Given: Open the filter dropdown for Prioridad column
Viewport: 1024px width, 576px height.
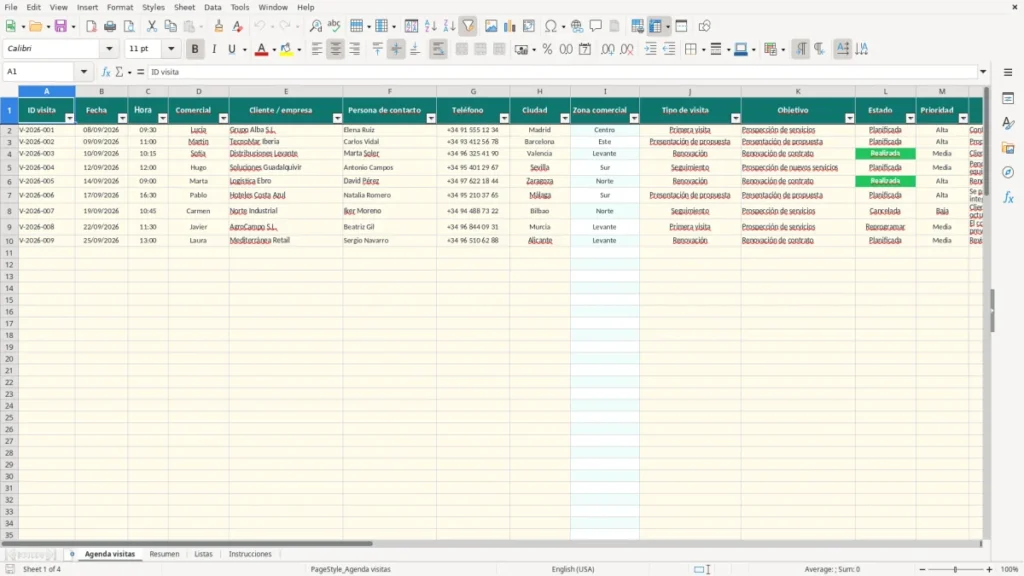Looking at the screenshot, I should pos(963,118).
